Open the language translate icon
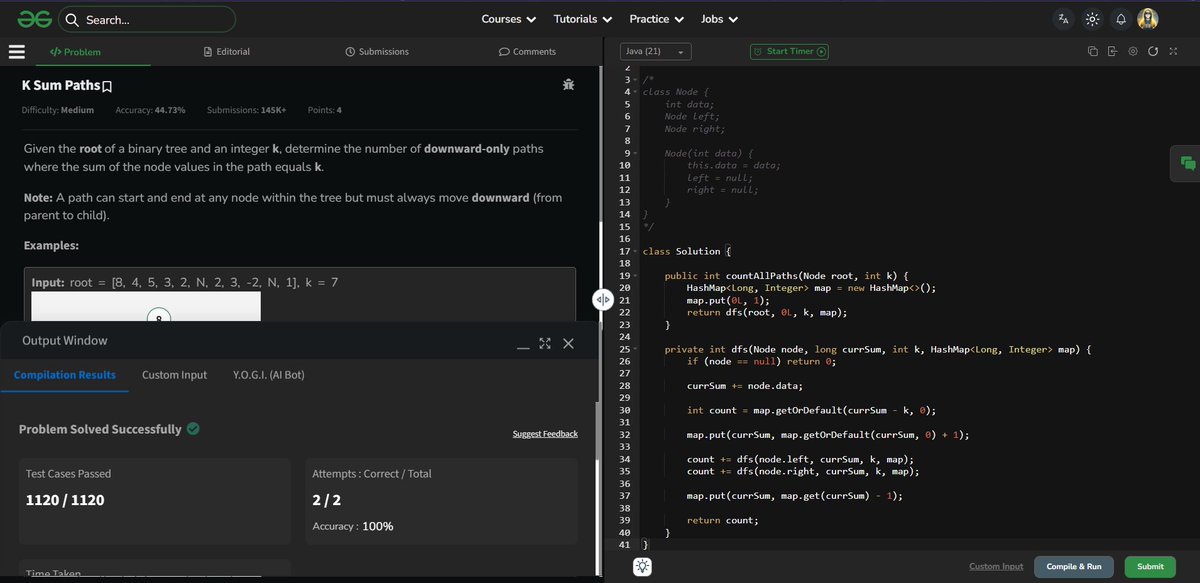1200x583 pixels. (x=1063, y=19)
